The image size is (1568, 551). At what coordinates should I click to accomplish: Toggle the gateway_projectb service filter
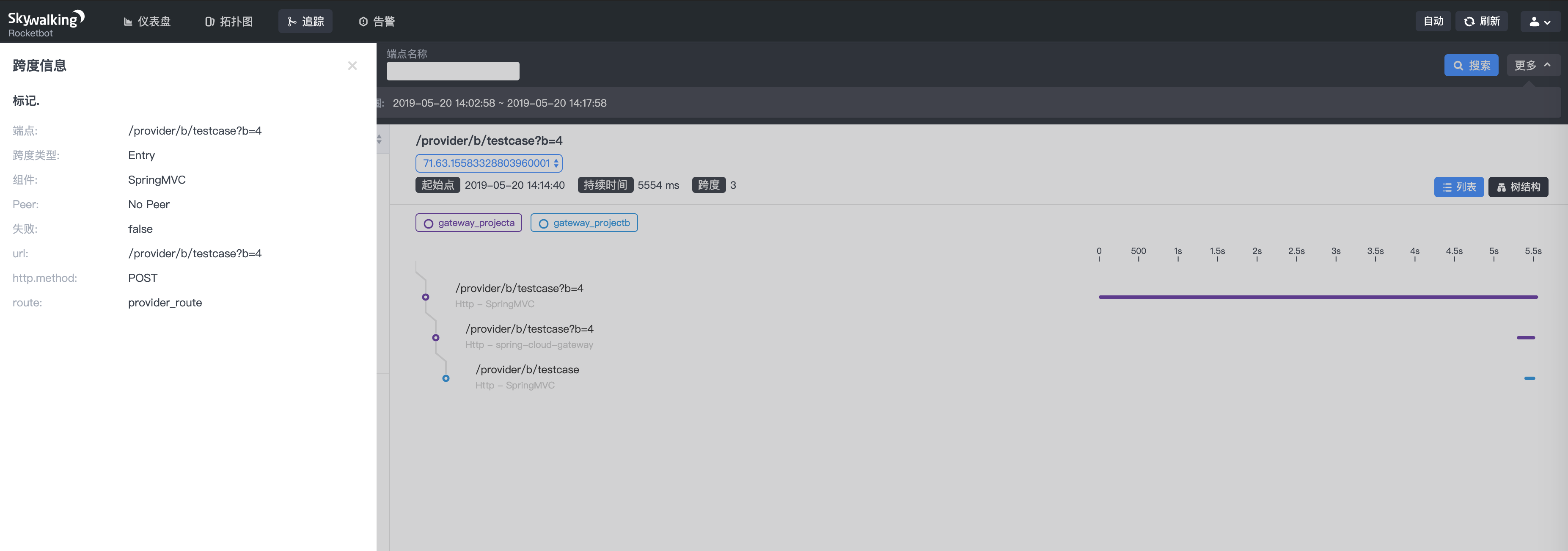584,223
